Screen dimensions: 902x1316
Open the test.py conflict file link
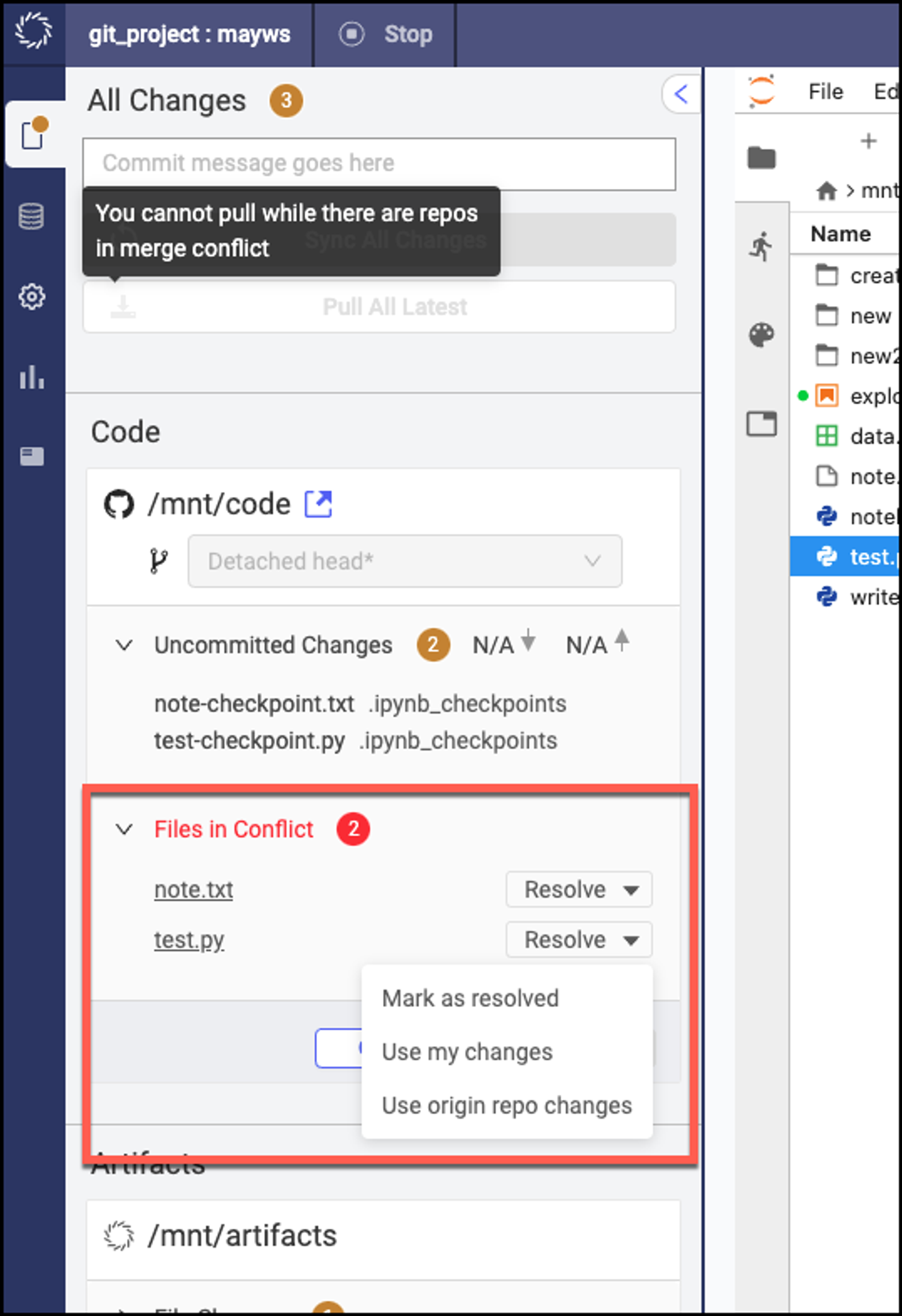[x=189, y=940]
